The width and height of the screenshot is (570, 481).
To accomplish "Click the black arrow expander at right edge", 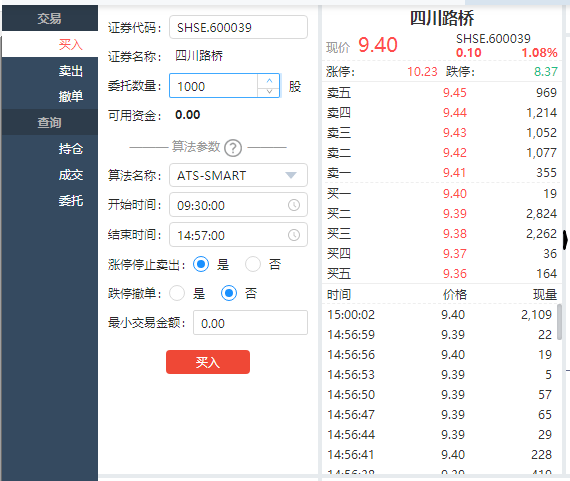I will coord(566,240).
